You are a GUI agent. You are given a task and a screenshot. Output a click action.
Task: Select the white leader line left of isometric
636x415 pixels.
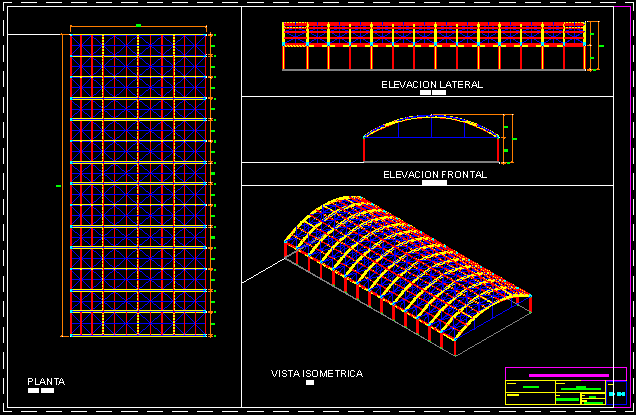pos(264,268)
